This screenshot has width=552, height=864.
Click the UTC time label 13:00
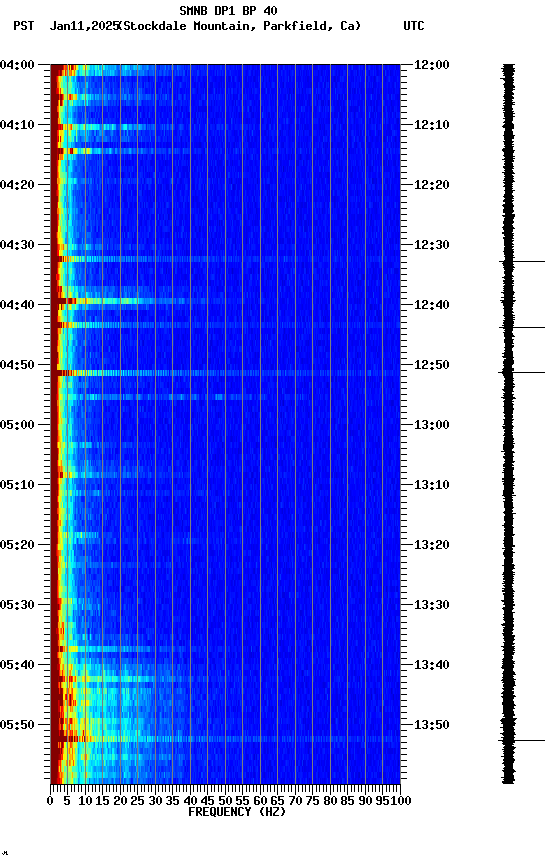(432, 425)
